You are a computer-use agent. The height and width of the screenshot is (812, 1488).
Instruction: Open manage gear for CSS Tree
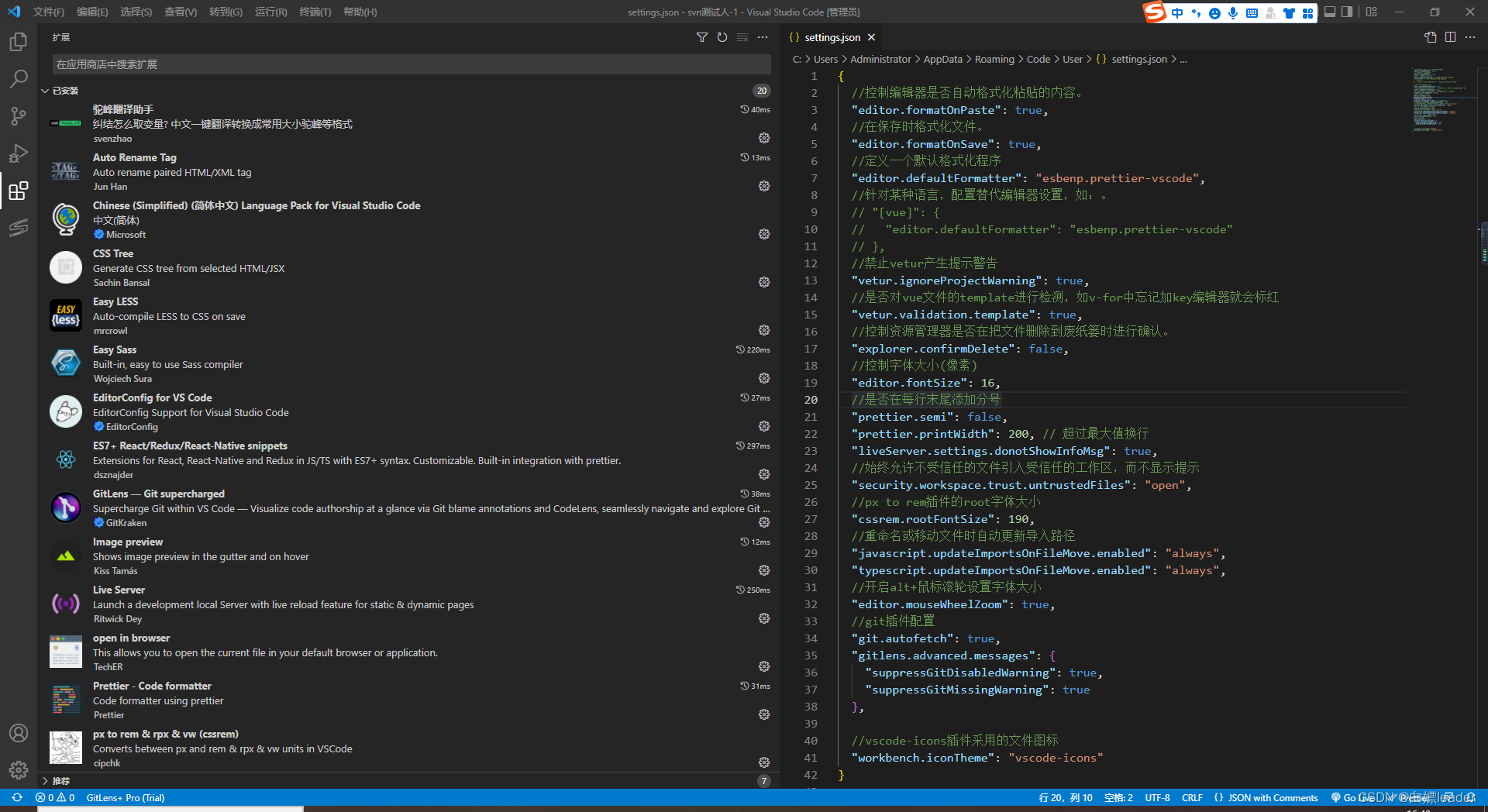coord(764,282)
